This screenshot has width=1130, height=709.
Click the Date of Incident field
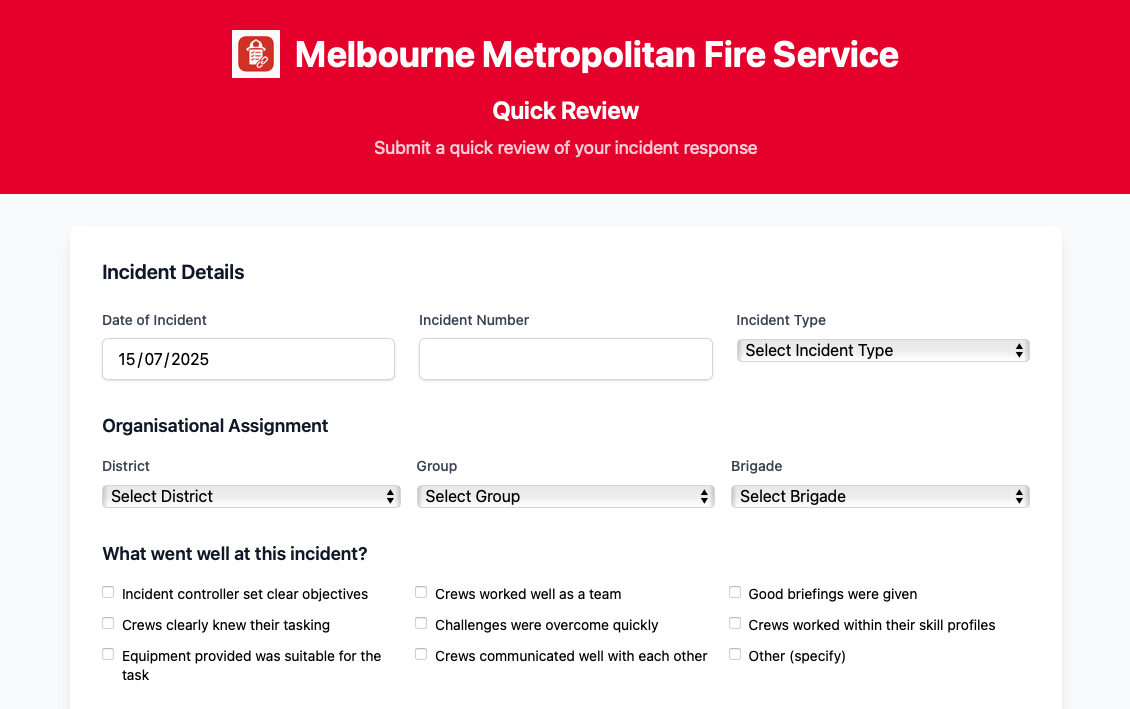[x=248, y=359]
